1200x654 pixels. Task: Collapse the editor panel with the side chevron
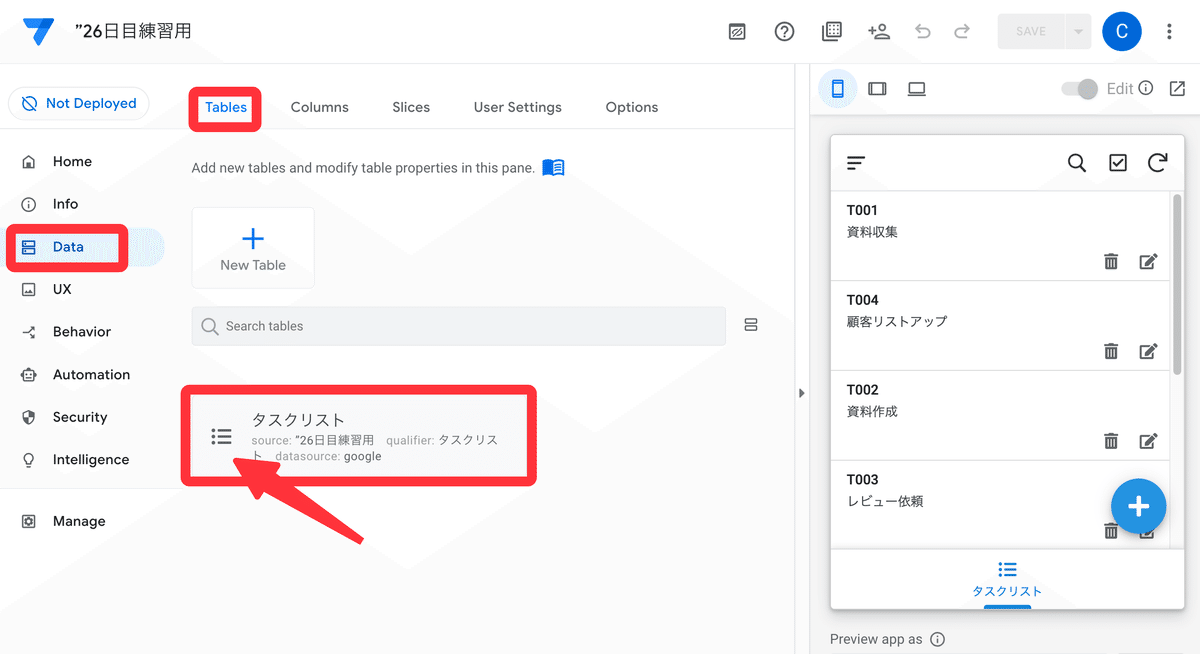tap(803, 393)
